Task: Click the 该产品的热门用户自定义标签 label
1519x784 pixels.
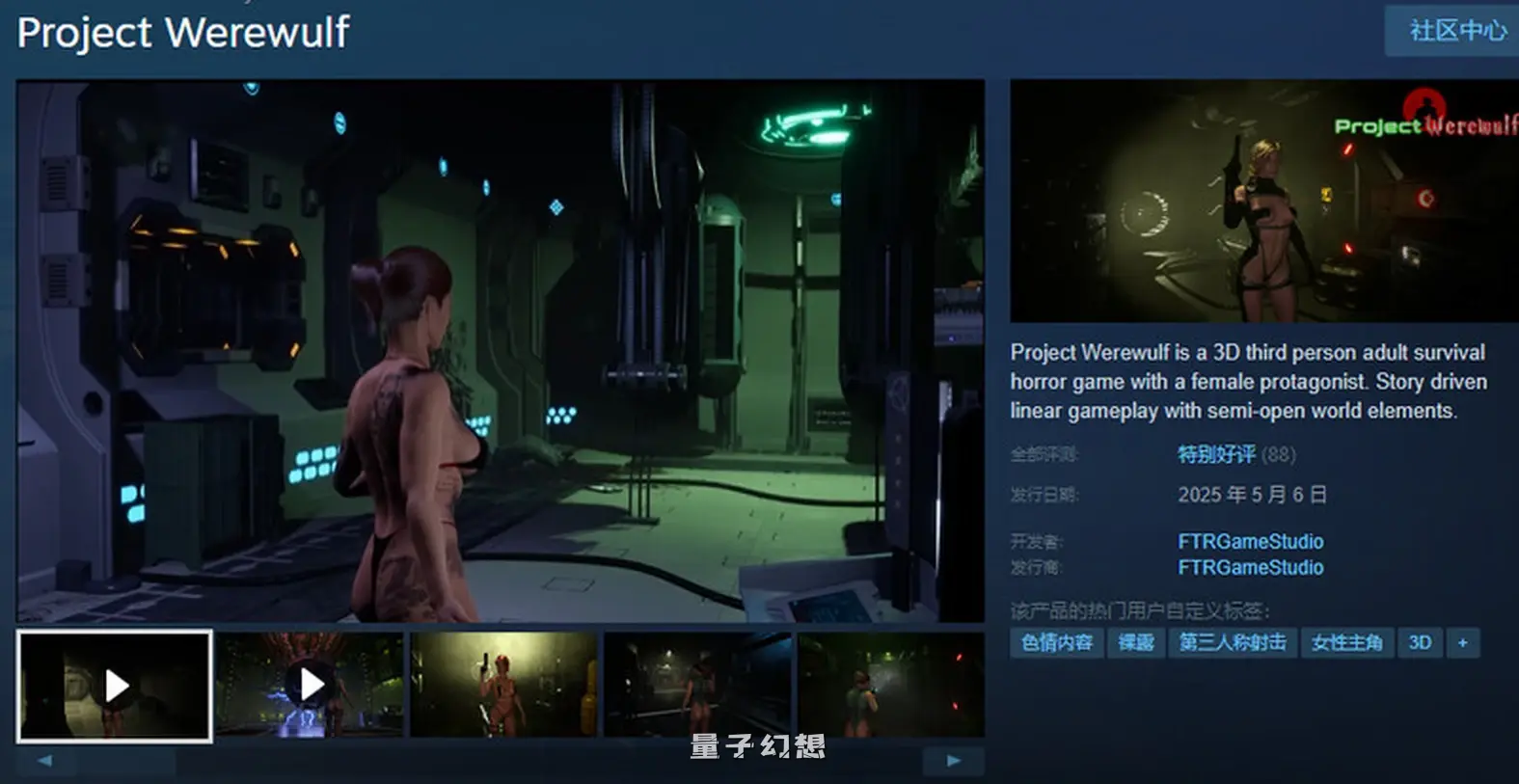Action: point(1140,610)
